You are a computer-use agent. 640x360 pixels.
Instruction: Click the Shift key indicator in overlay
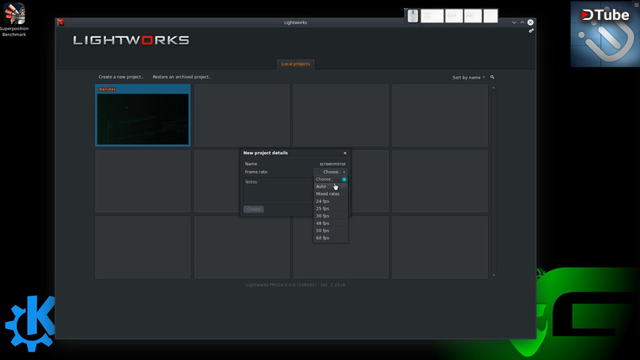pos(432,16)
